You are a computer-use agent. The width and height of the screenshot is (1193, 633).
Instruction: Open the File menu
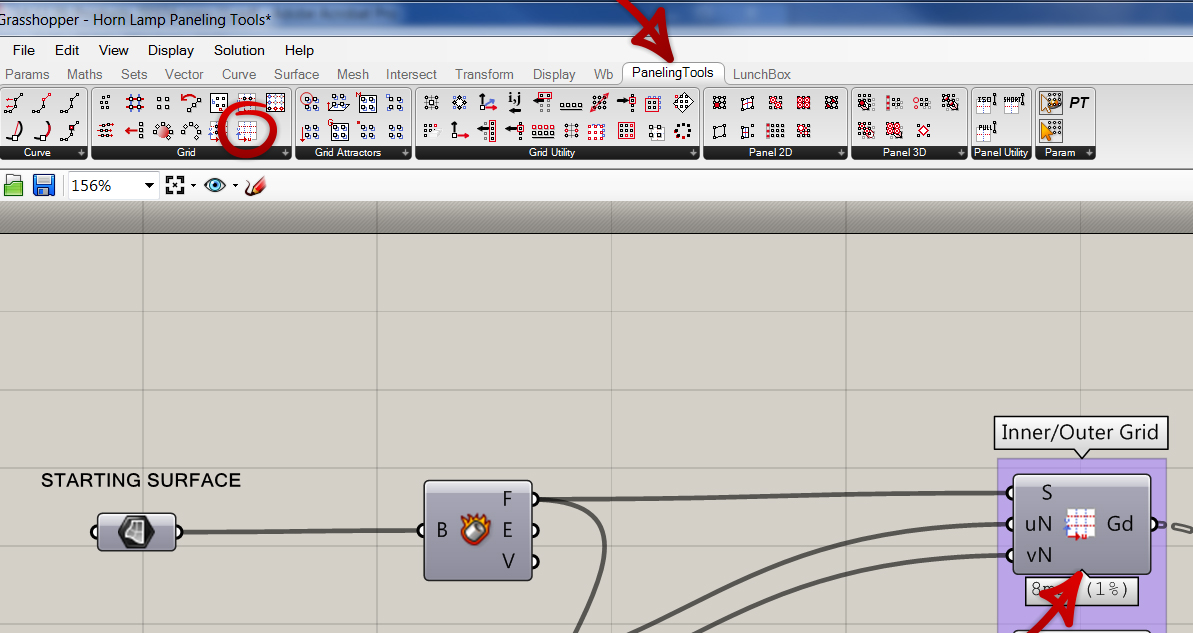pos(24,50)
